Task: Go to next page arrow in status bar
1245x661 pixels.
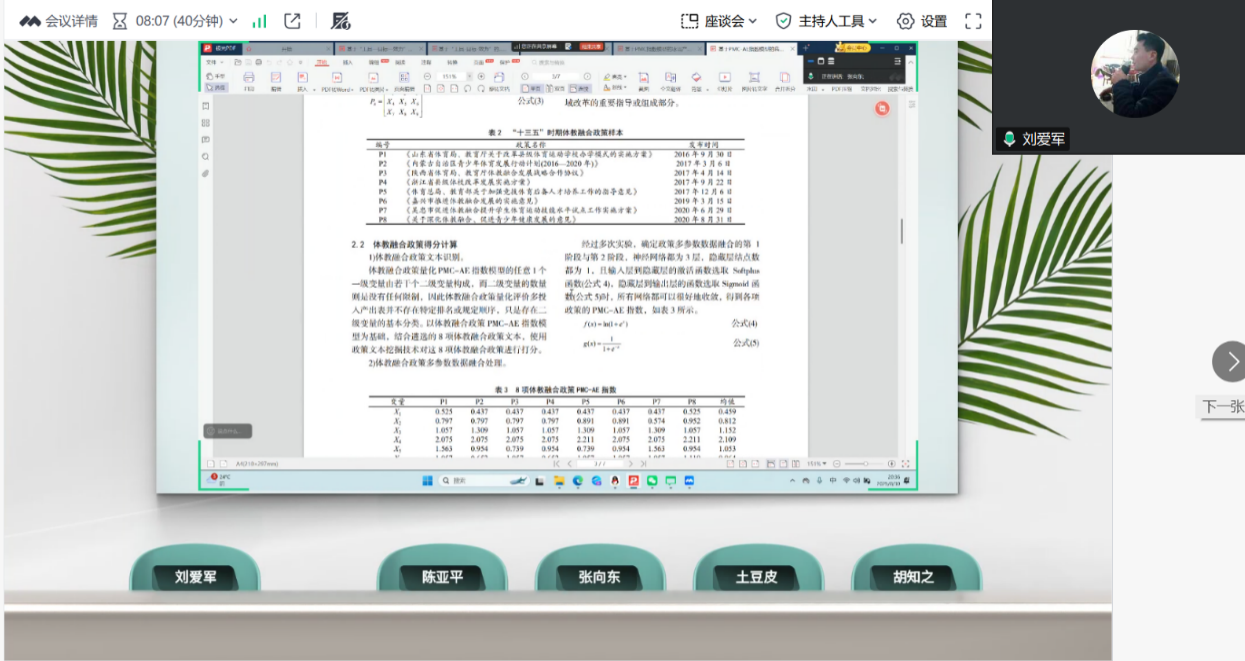Action: pyautogui.click(x=631, y=464)
